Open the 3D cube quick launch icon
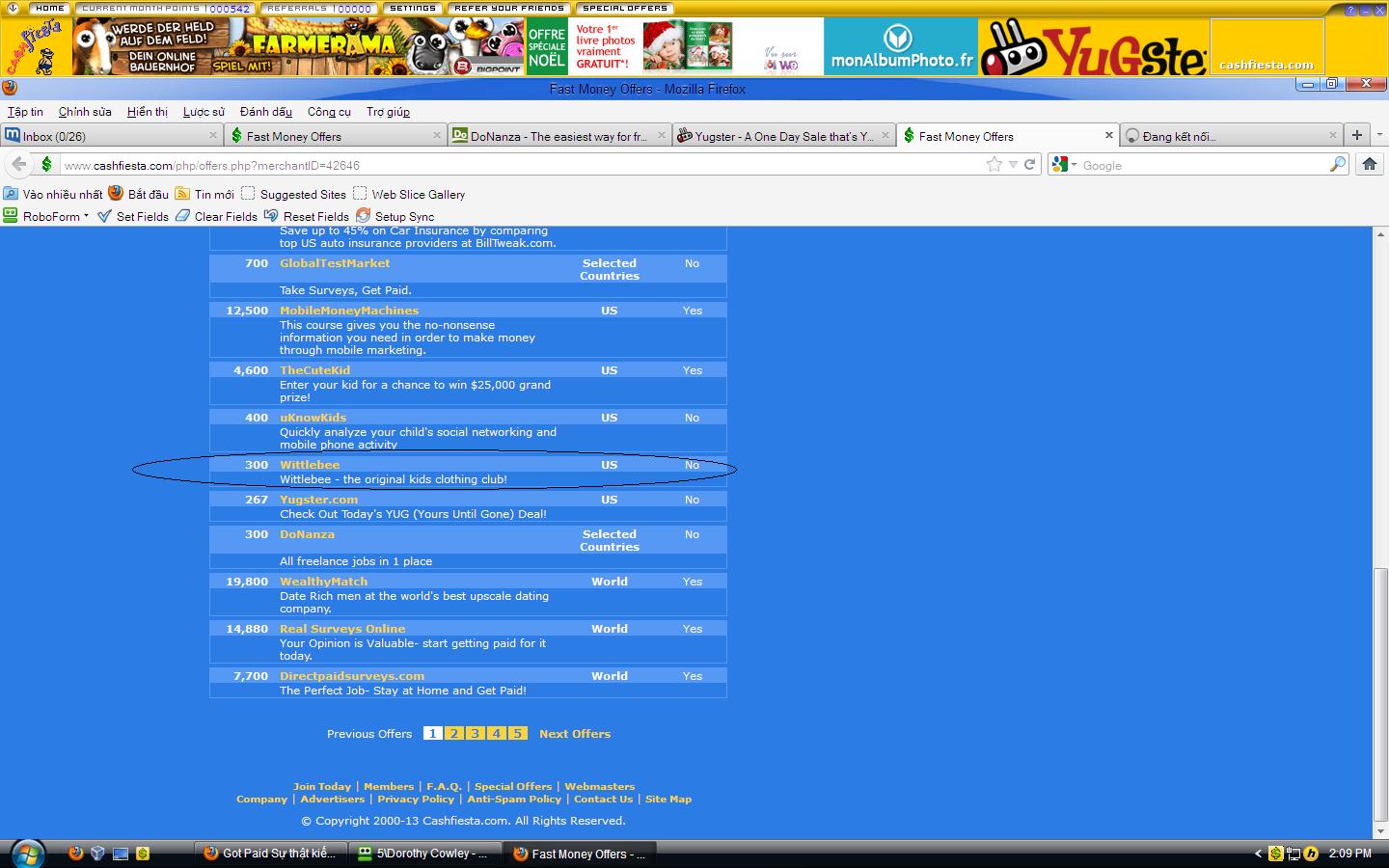The image size is (1389, 868). click(x=97, y=854)
